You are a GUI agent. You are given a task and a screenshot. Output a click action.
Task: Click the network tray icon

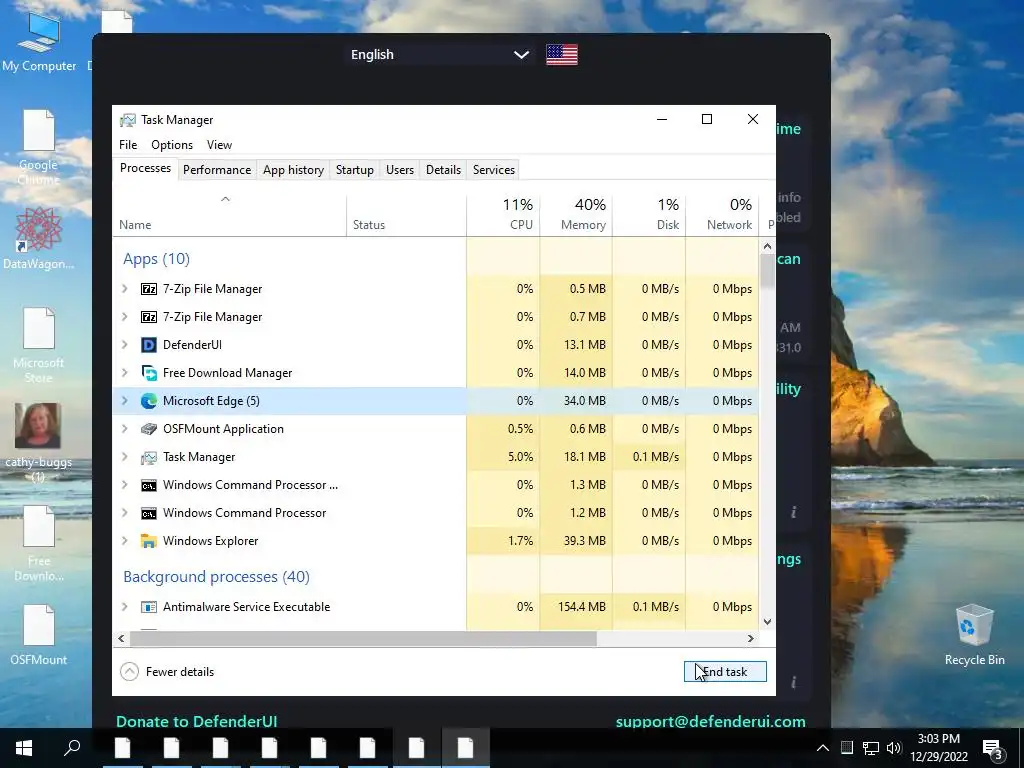871,748
